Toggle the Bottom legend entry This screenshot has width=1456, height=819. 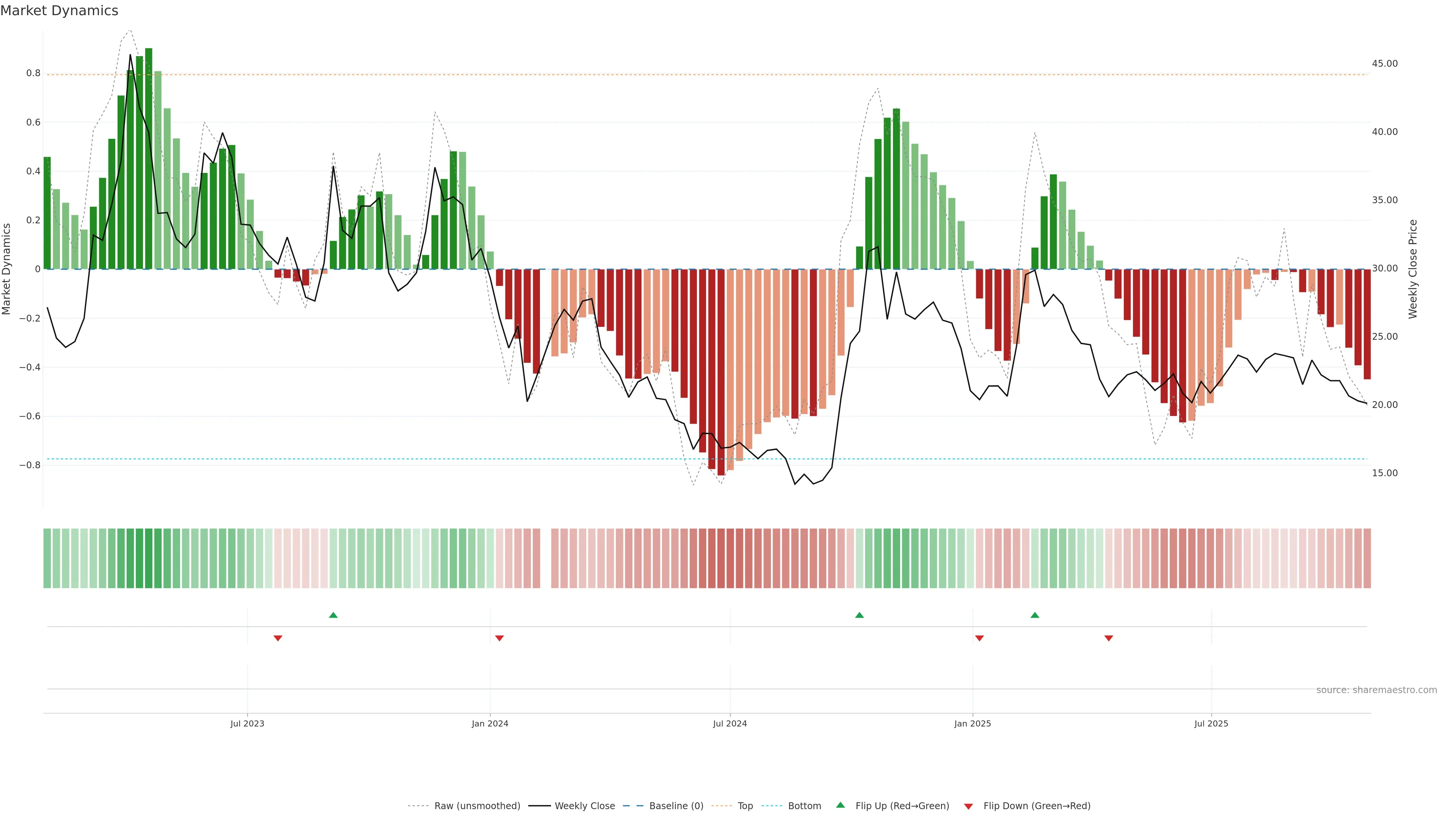[x=804, y=806]
